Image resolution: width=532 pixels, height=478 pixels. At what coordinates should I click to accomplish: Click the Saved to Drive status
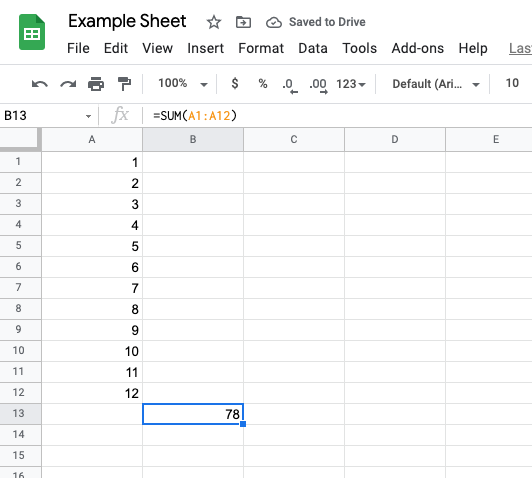pyautogui.click(x=316, y=22)
